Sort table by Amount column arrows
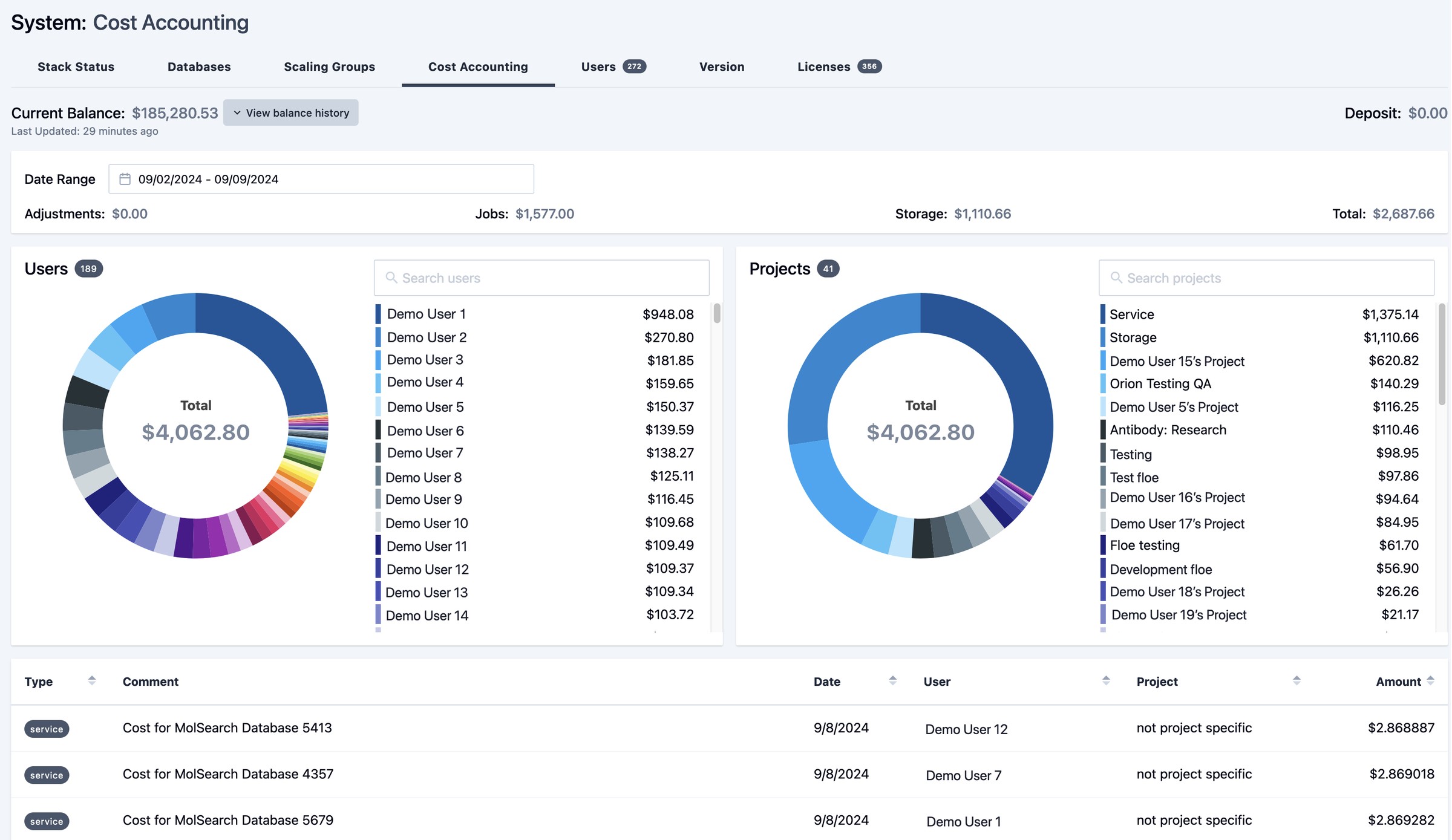The height and width of the screenshot is (840, 1452). (x=1430, y=681)
